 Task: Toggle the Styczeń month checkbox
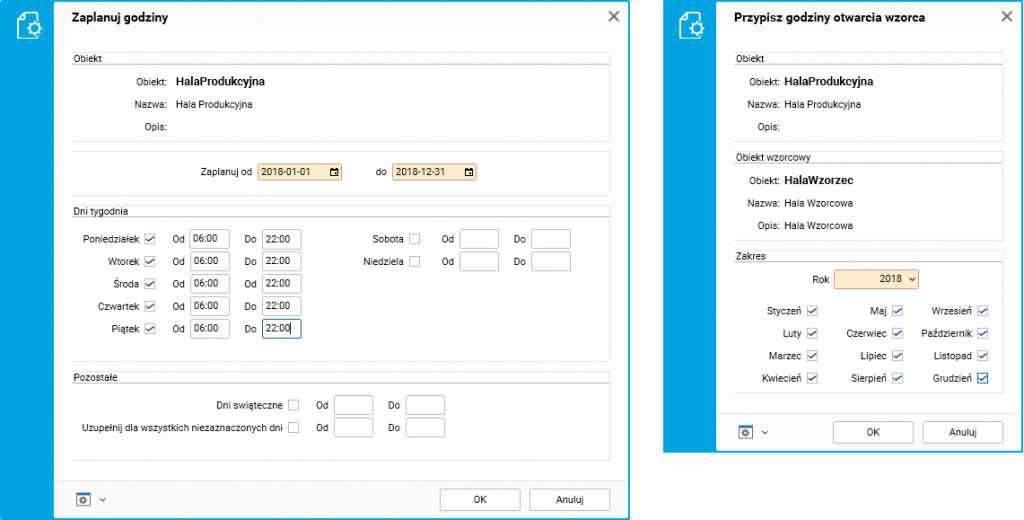tap(812, 310)
